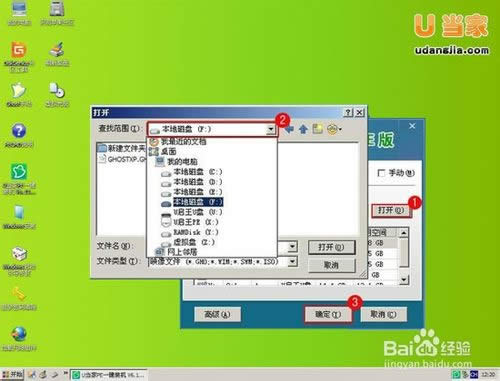Expand the 文件名 dropdown arrow

[292, 247]
